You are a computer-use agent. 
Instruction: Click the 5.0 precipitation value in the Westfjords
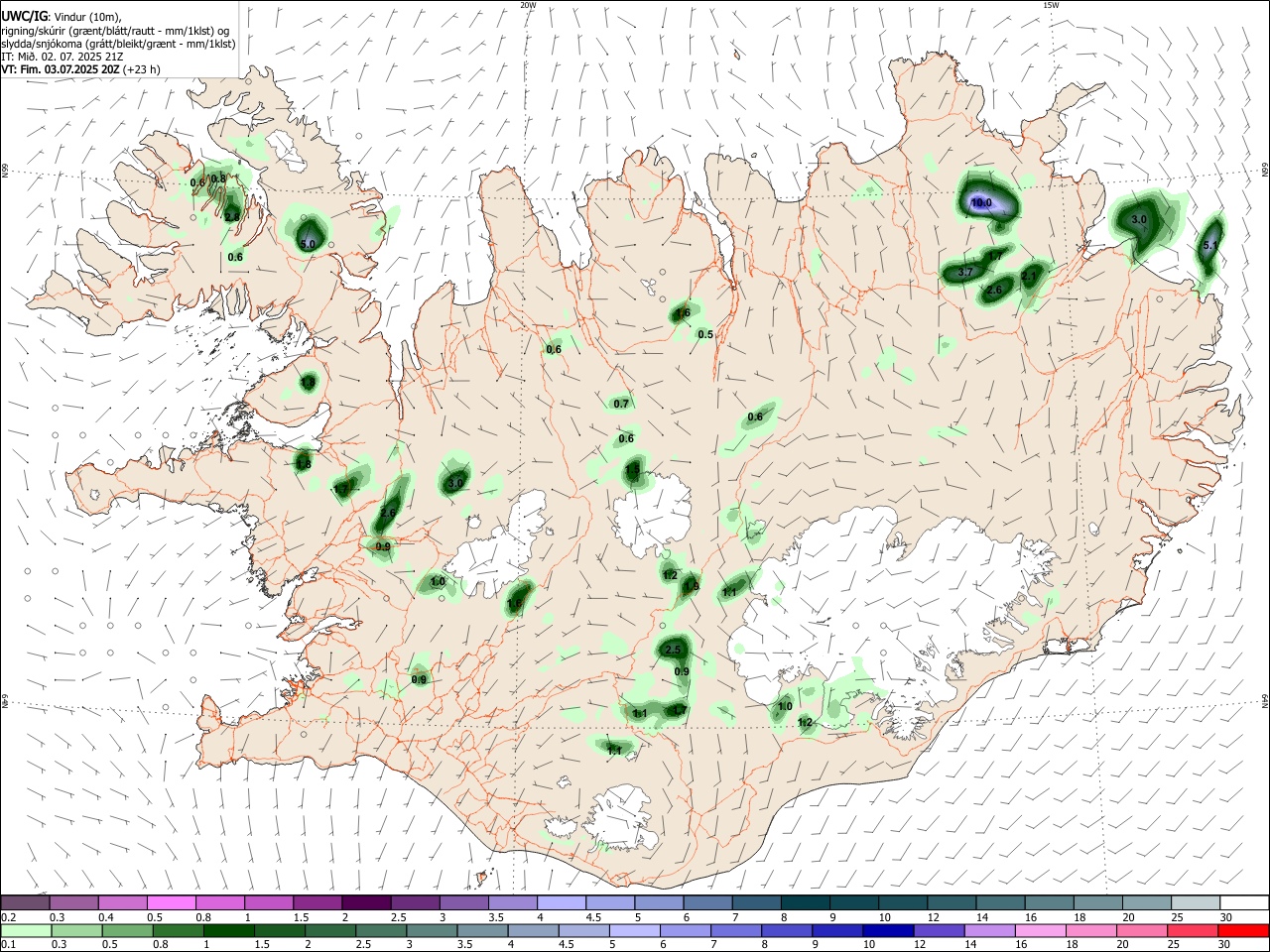click(x=308, y=244)
